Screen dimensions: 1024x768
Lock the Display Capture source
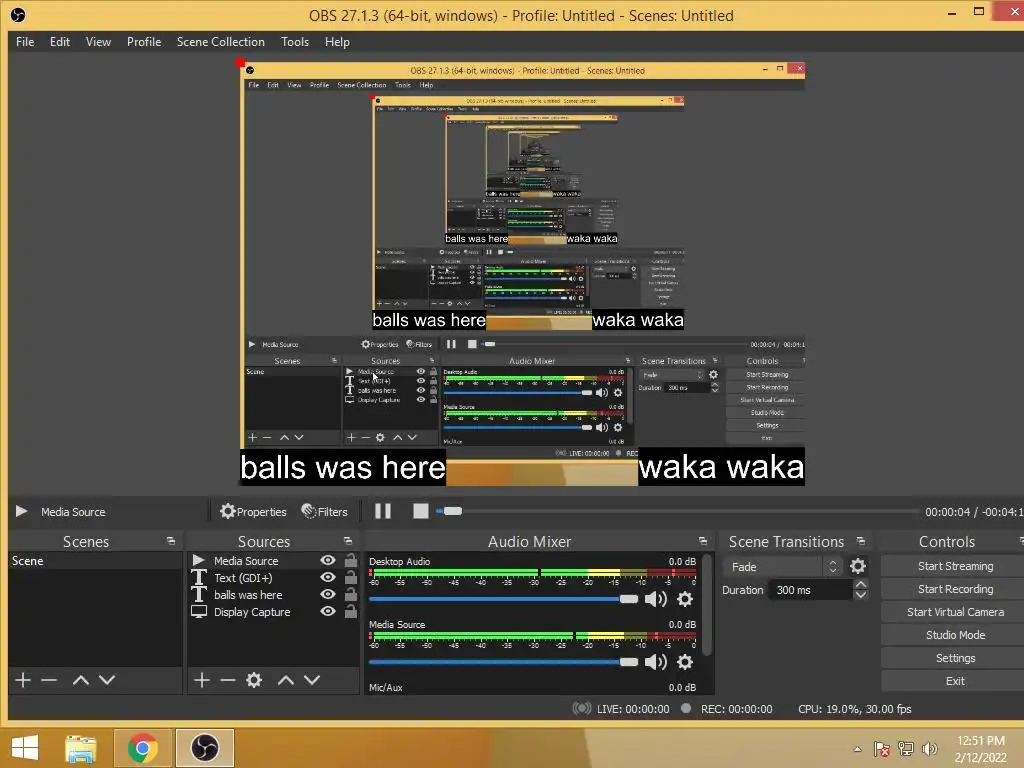(351, 611)
